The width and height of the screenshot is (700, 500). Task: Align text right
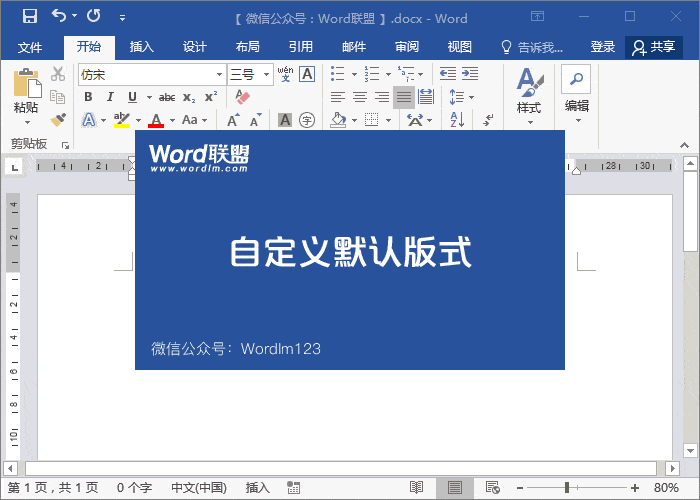tap(382, 97)
